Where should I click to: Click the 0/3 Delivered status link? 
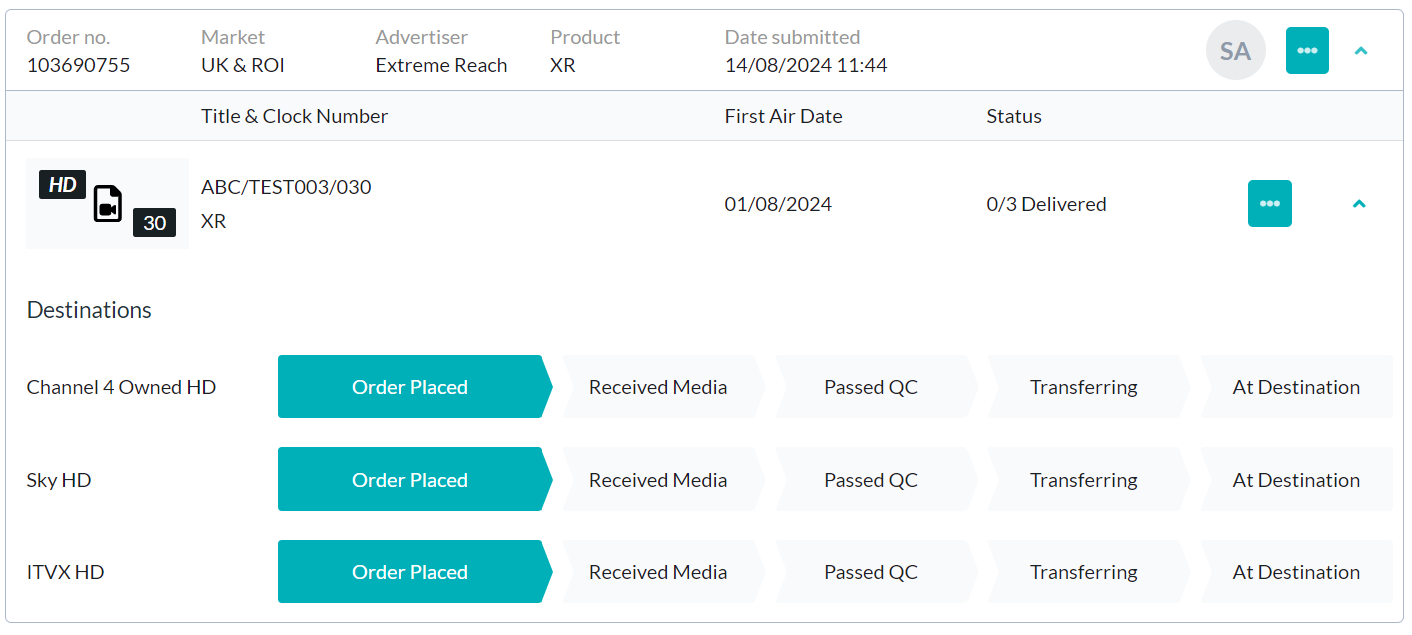pos(1046,203)
